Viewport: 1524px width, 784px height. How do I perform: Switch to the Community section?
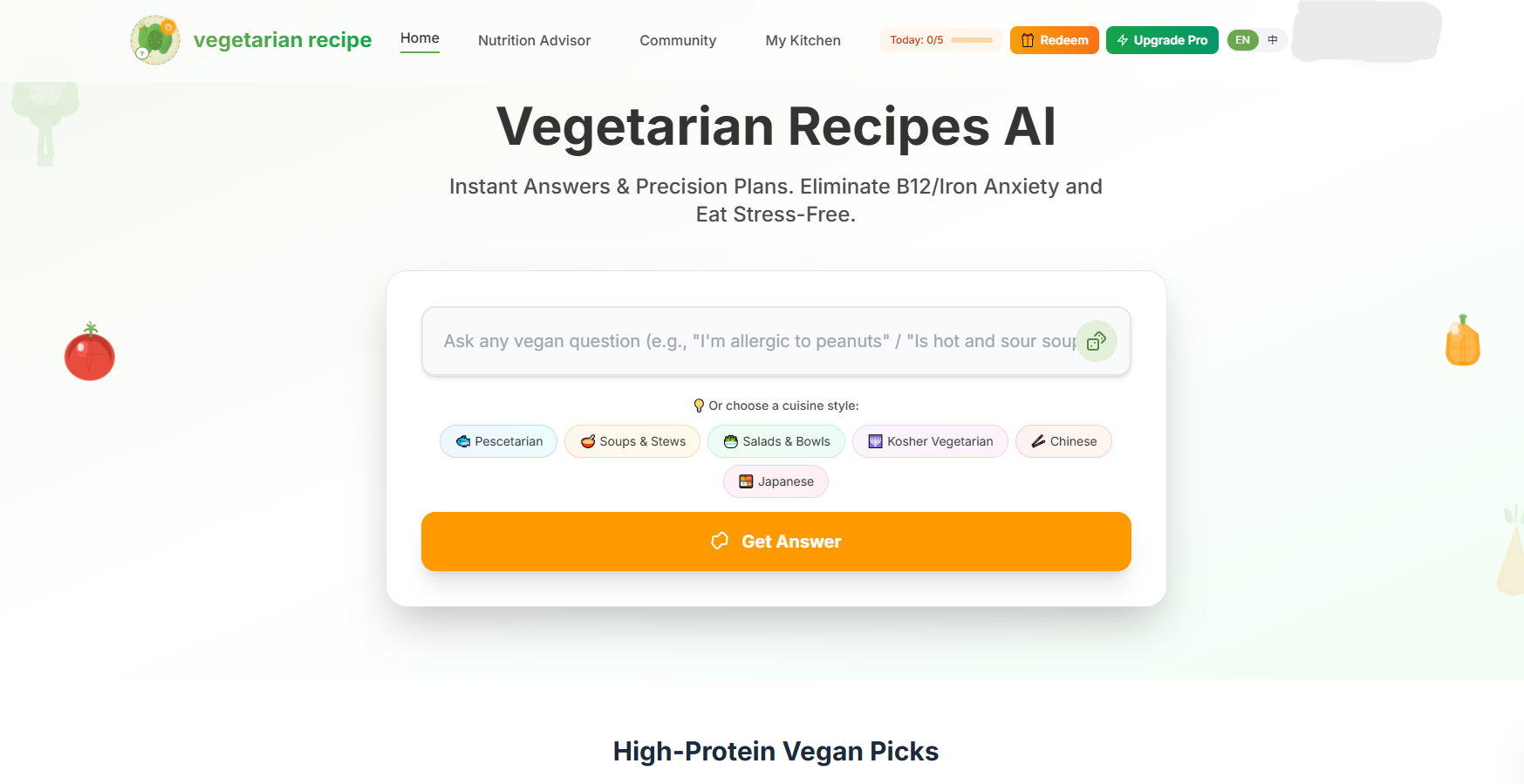pos(678,40)
